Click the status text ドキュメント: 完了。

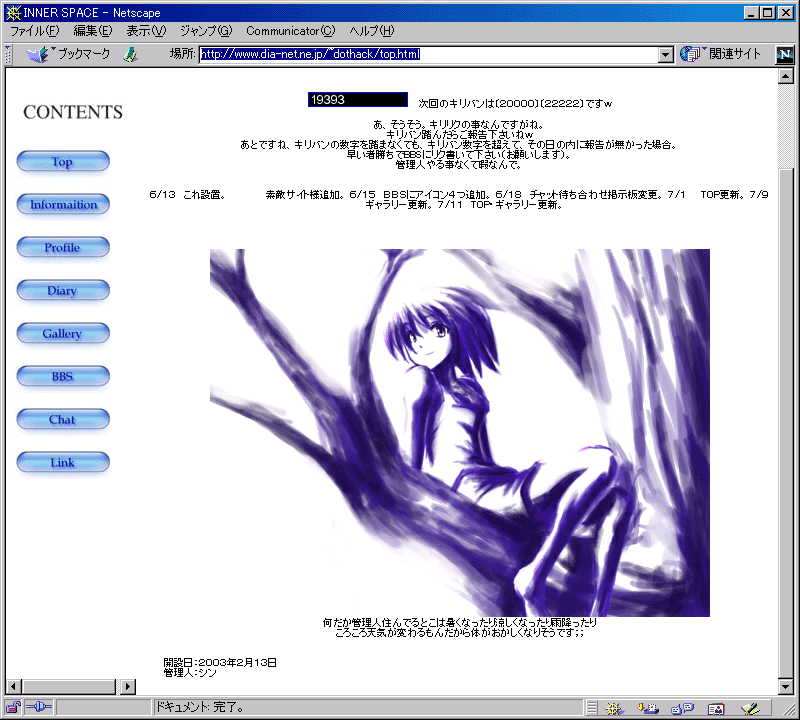coord(200,707)
